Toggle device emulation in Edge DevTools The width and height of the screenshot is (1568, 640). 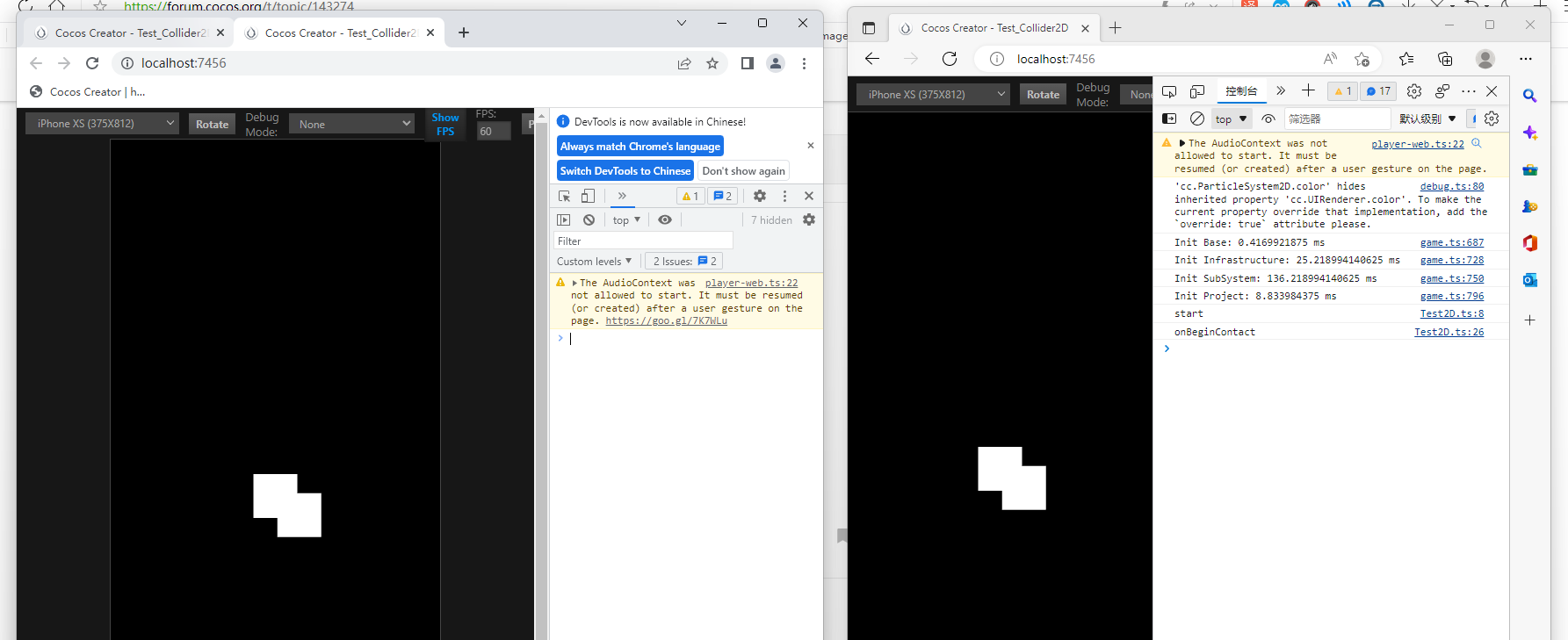point(1197,91)
